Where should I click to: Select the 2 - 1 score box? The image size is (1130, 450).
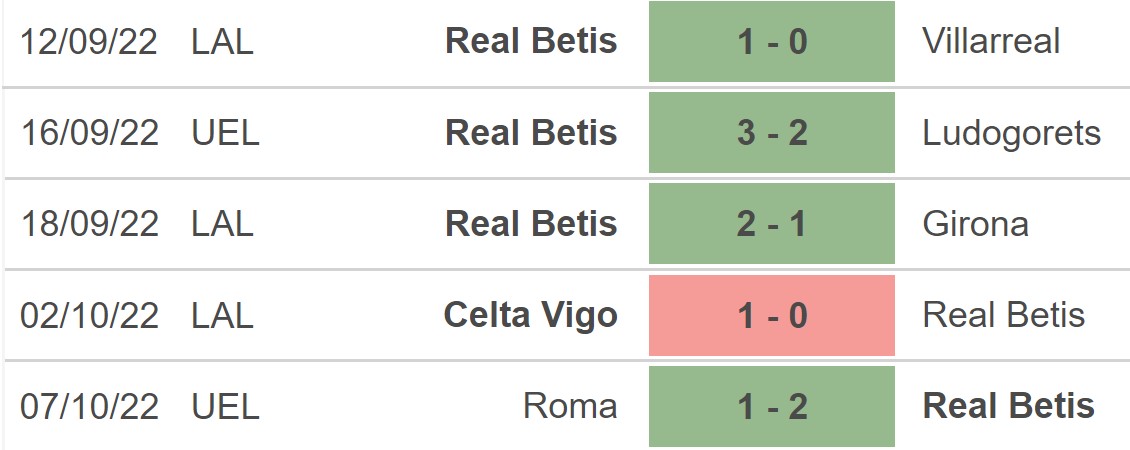(771, 224)
